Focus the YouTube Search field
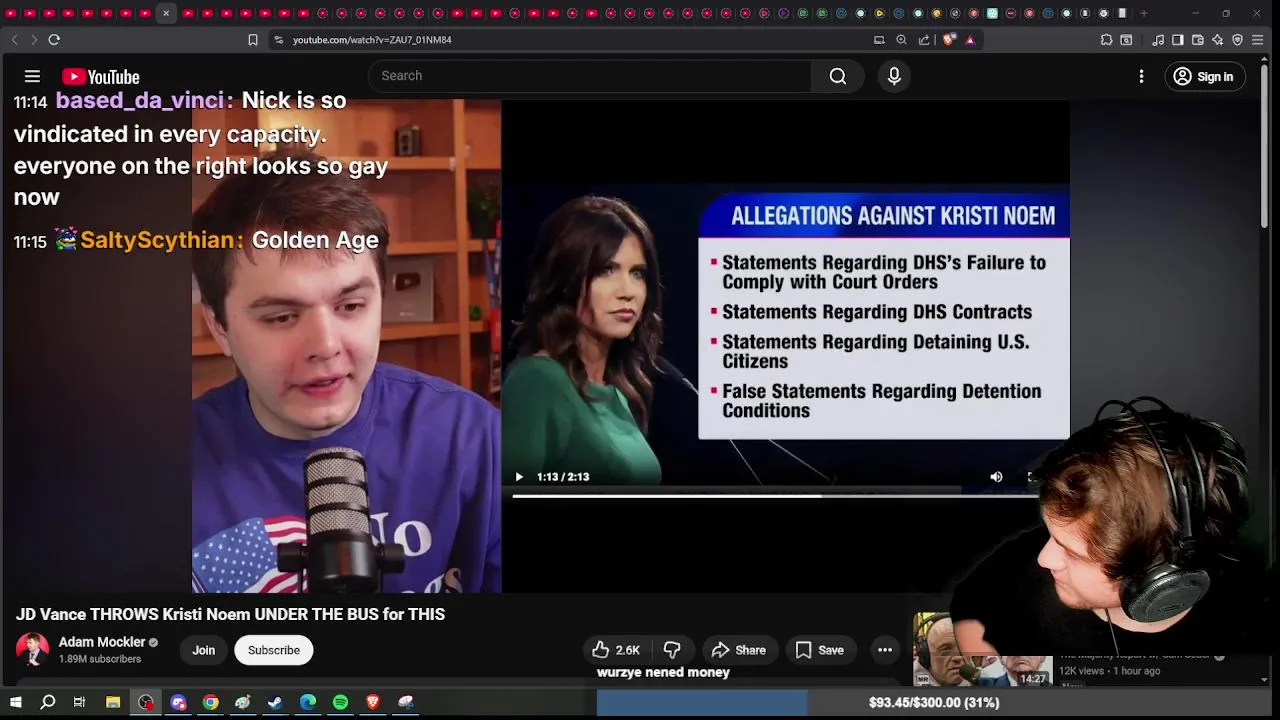This screenshot has height=720, width=1280. click(590, 76)
